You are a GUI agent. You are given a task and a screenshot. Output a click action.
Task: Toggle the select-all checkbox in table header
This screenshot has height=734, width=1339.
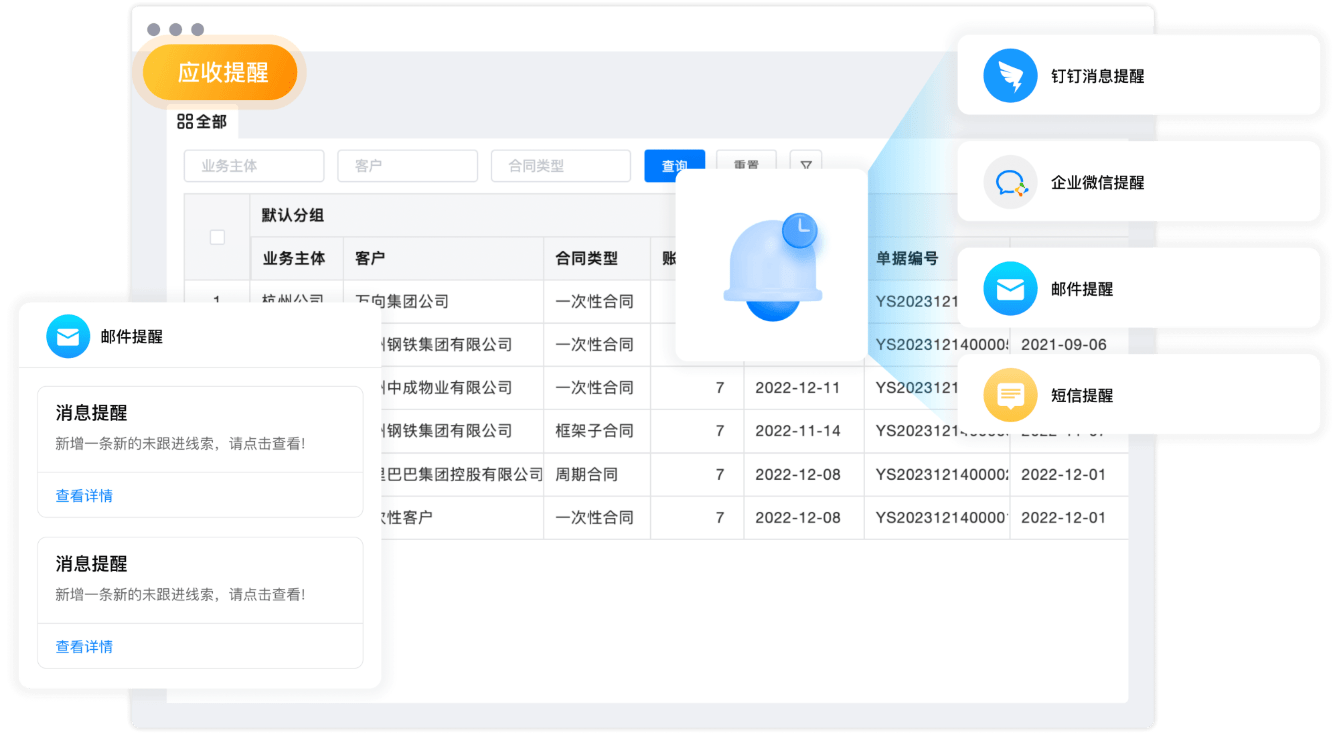[217, 237]
